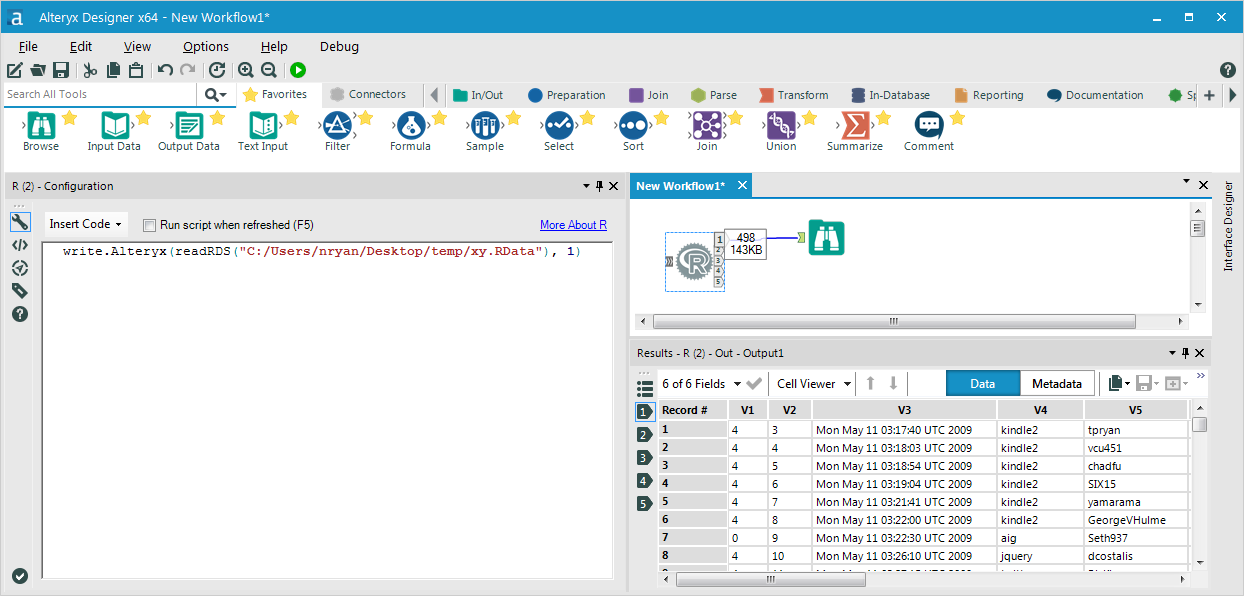Viewport: 1244px width, 596px height.
Task: Click the Search All Tools field
Action: coord(100,94)
